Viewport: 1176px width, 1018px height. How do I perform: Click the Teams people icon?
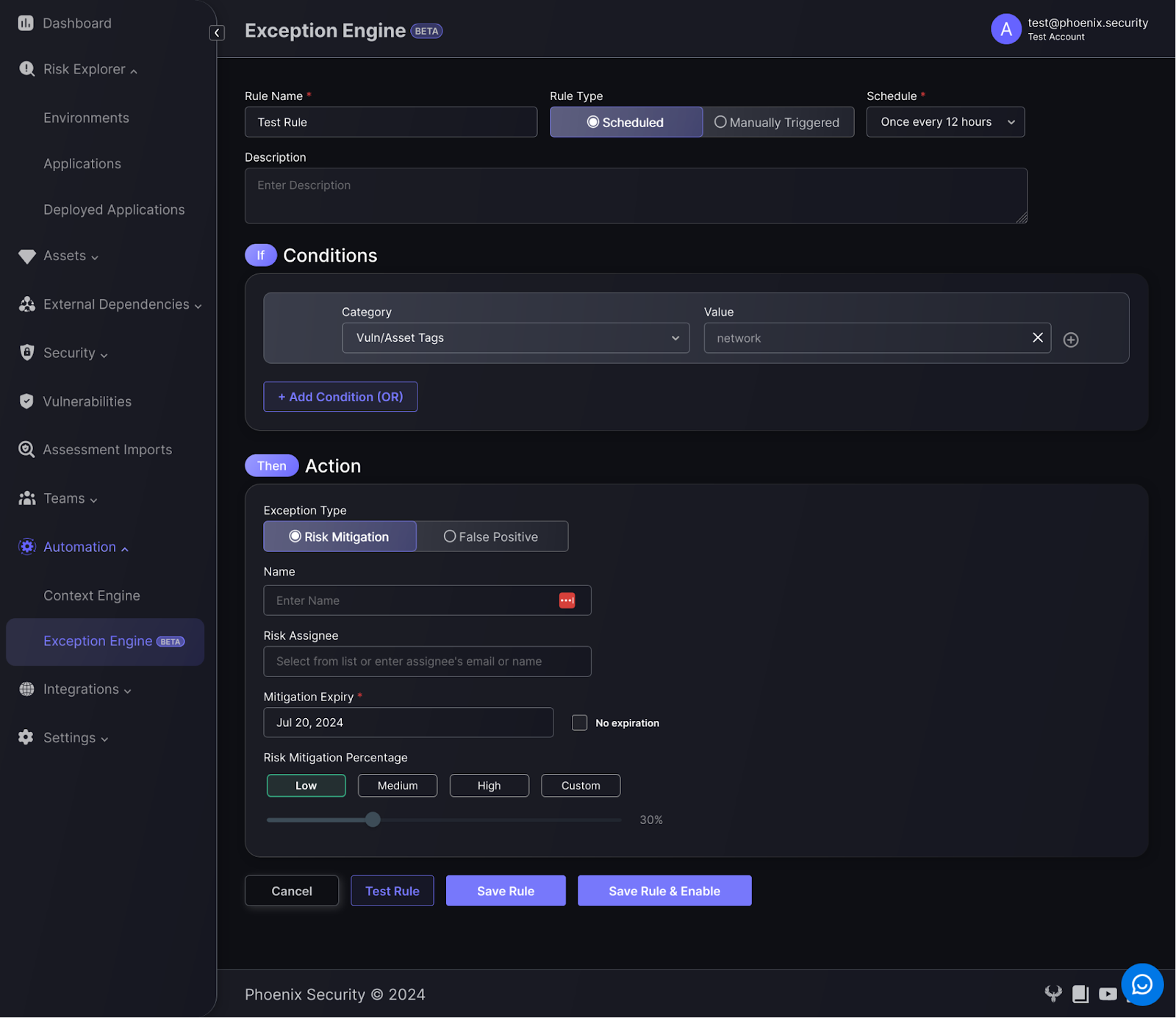pos(27,498)
